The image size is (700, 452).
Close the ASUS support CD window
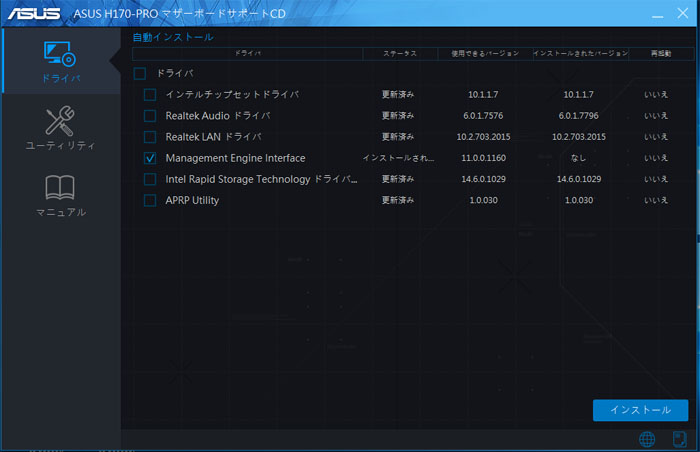[x=683, y=13]
